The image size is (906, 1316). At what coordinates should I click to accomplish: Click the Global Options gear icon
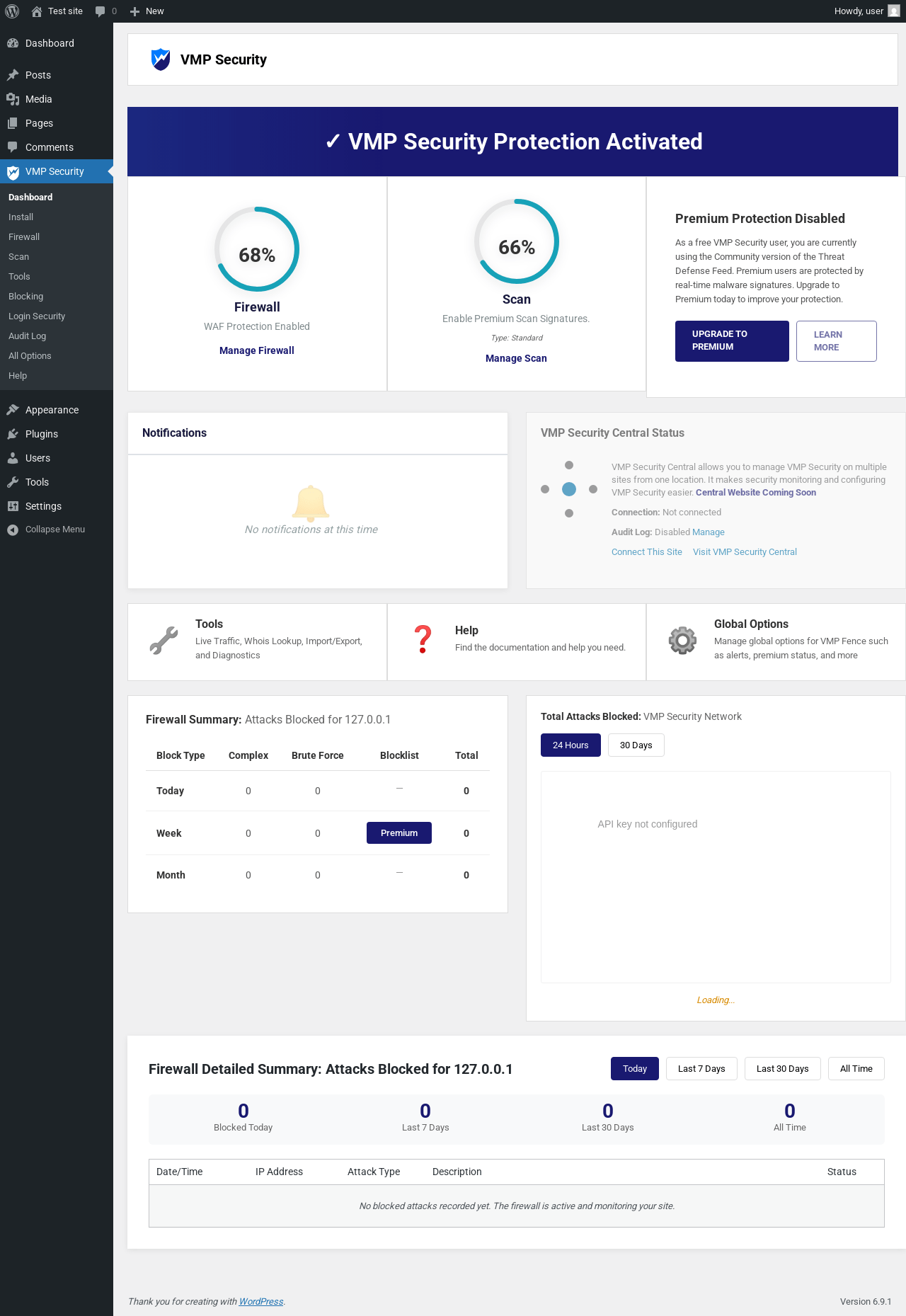[x=682, y=641]
